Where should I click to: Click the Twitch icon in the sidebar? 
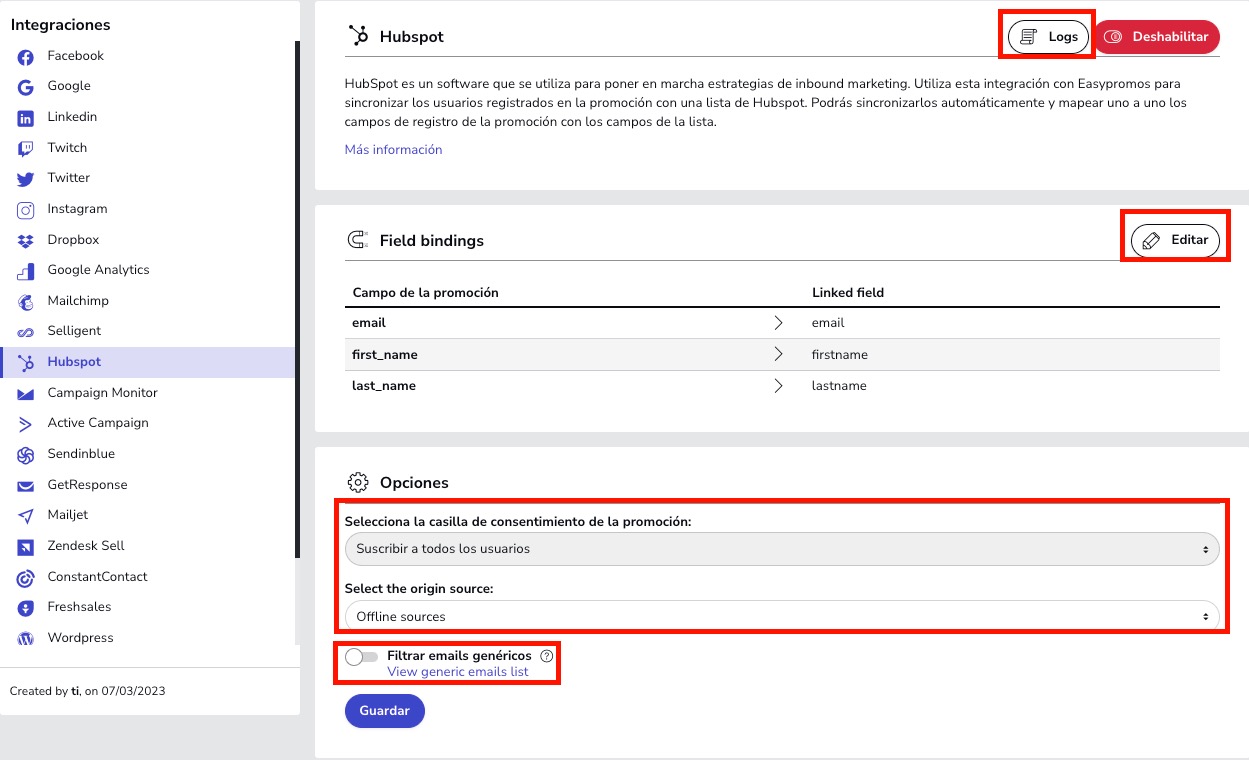26,149
